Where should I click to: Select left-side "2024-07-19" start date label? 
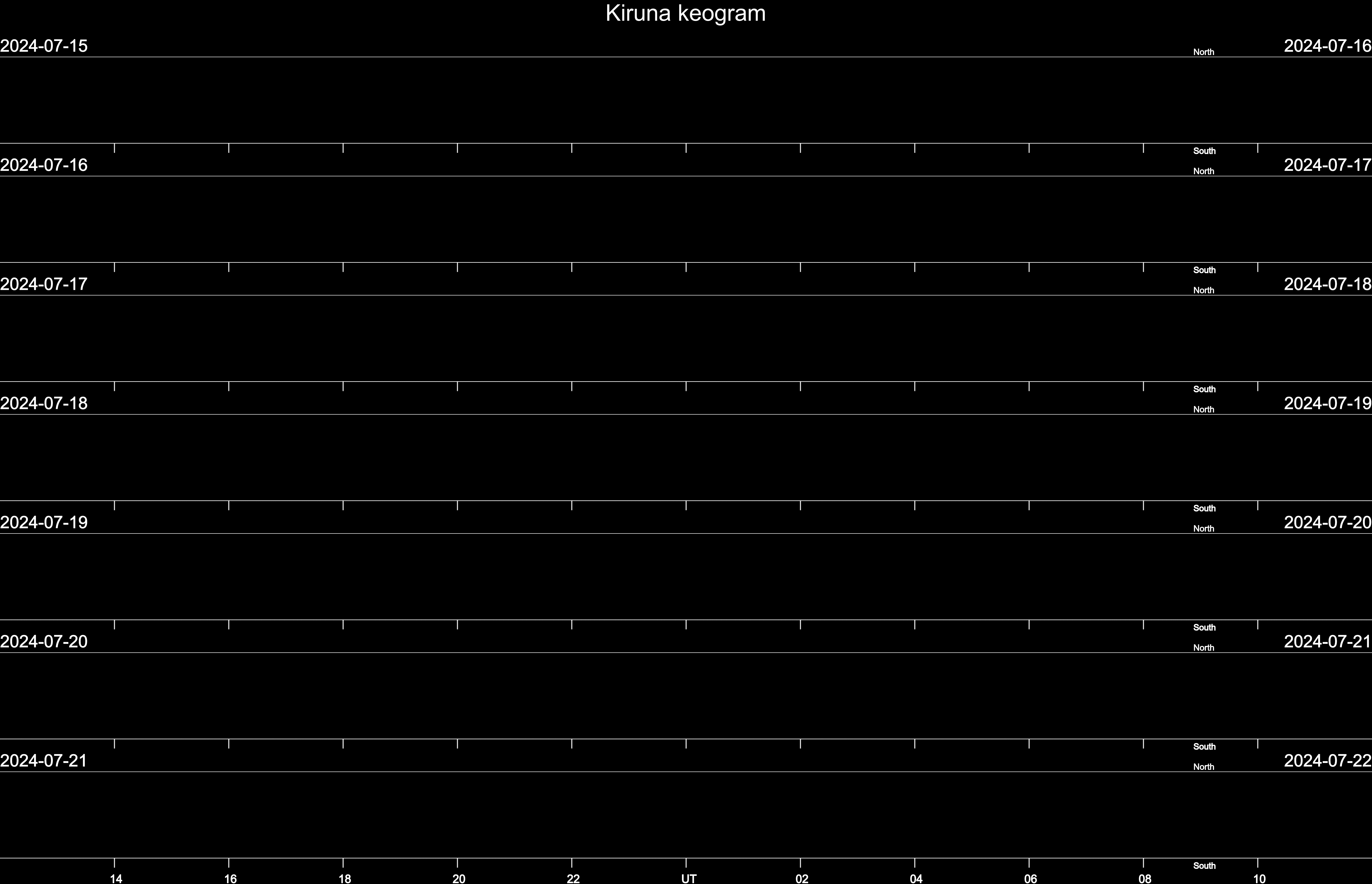[44, 522]
